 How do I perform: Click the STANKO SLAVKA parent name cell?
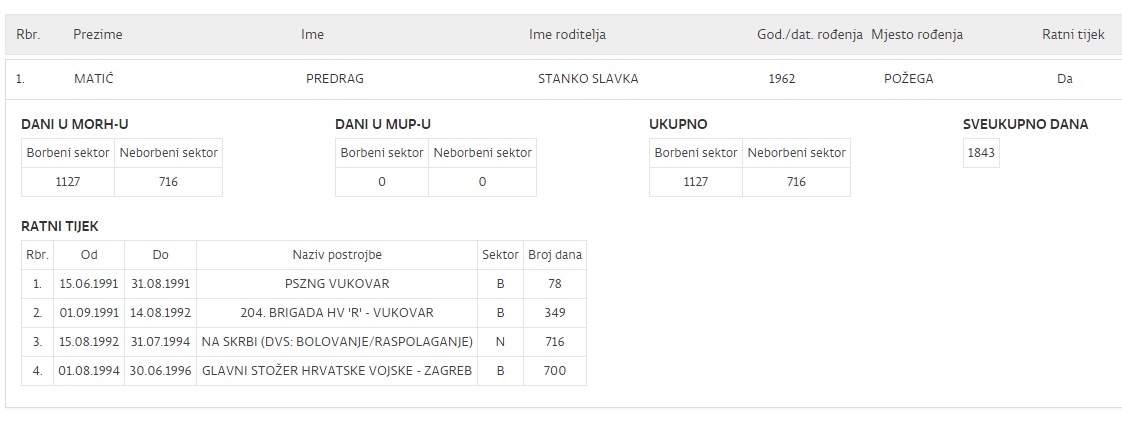[587, 79]
